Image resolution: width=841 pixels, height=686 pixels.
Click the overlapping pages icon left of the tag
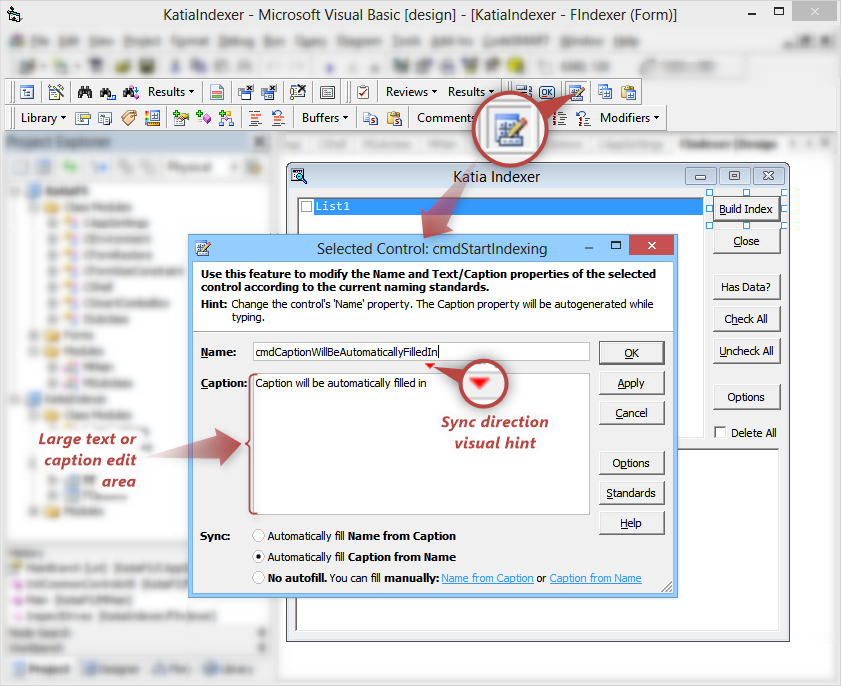pos(105,118)
